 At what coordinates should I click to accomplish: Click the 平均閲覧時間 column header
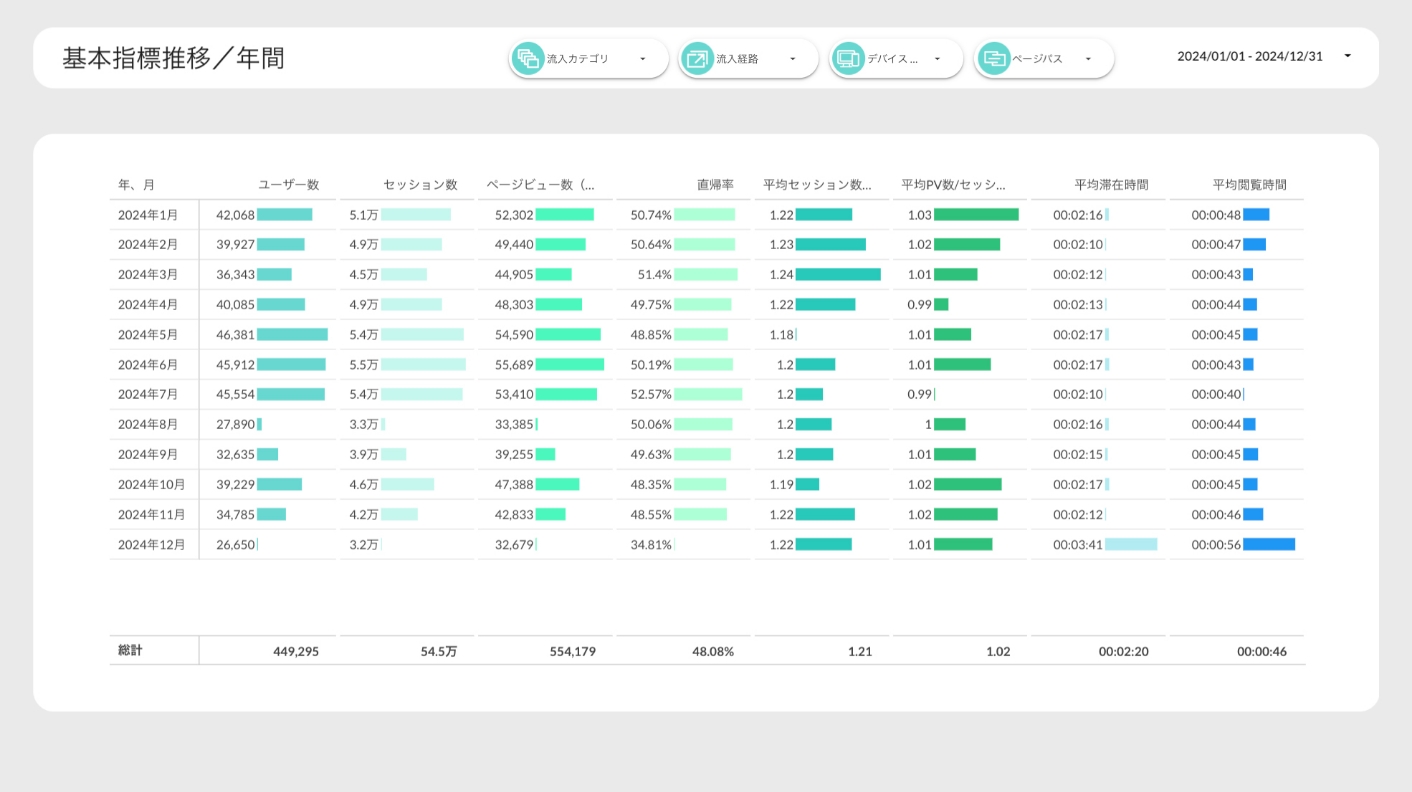1249,185
